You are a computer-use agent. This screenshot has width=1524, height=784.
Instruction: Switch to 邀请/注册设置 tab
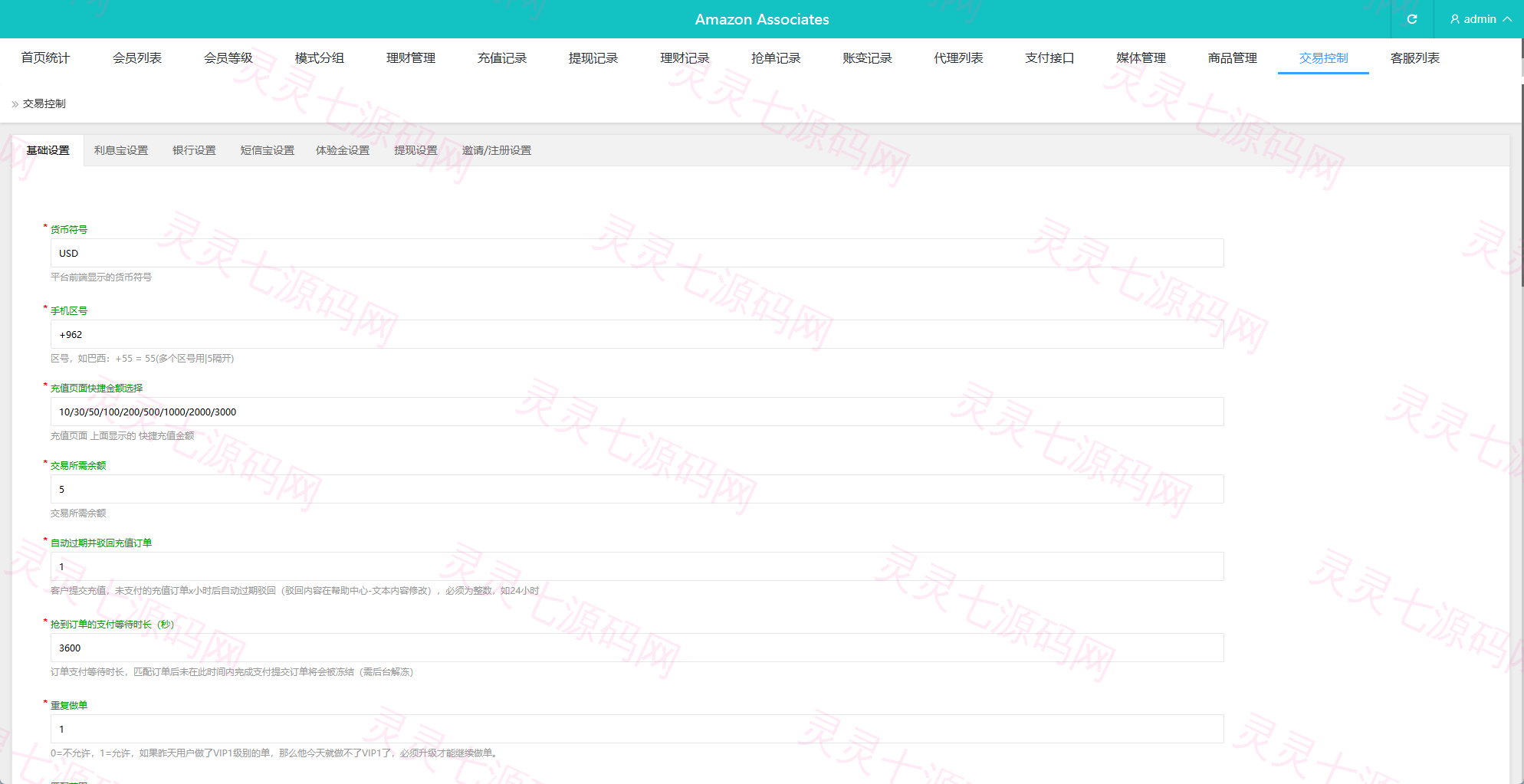click(496, 150)
